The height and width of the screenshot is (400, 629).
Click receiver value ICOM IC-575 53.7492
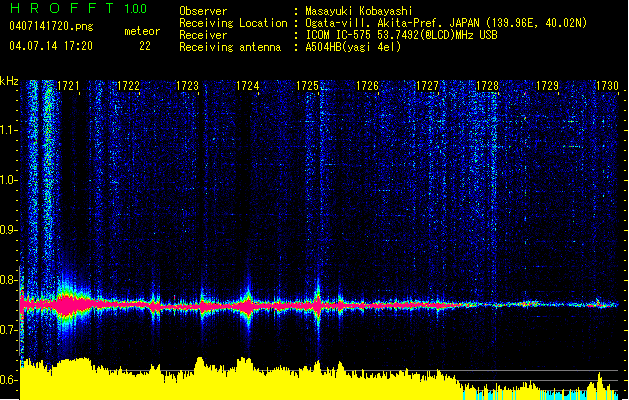tap(401, 35)
